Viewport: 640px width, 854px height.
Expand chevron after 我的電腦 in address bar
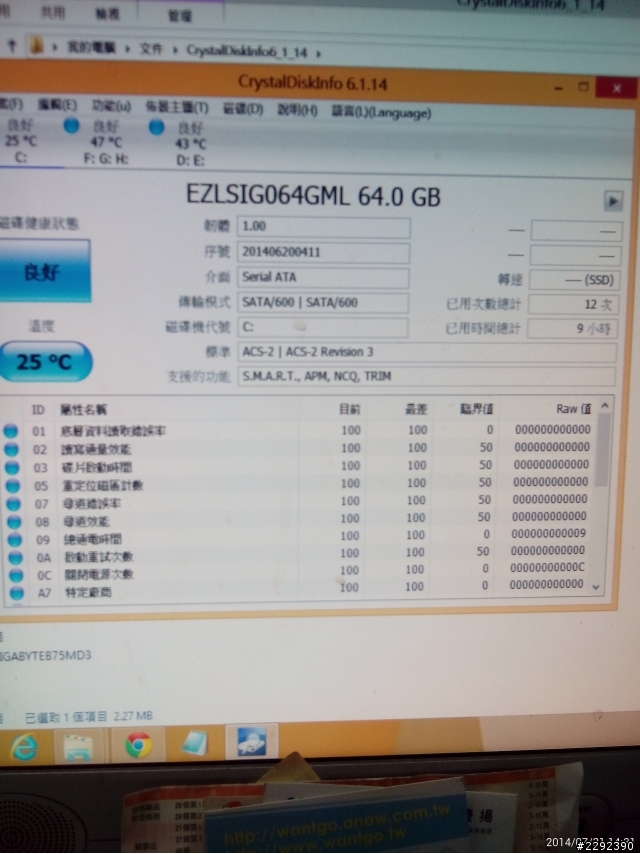[127, 49]
